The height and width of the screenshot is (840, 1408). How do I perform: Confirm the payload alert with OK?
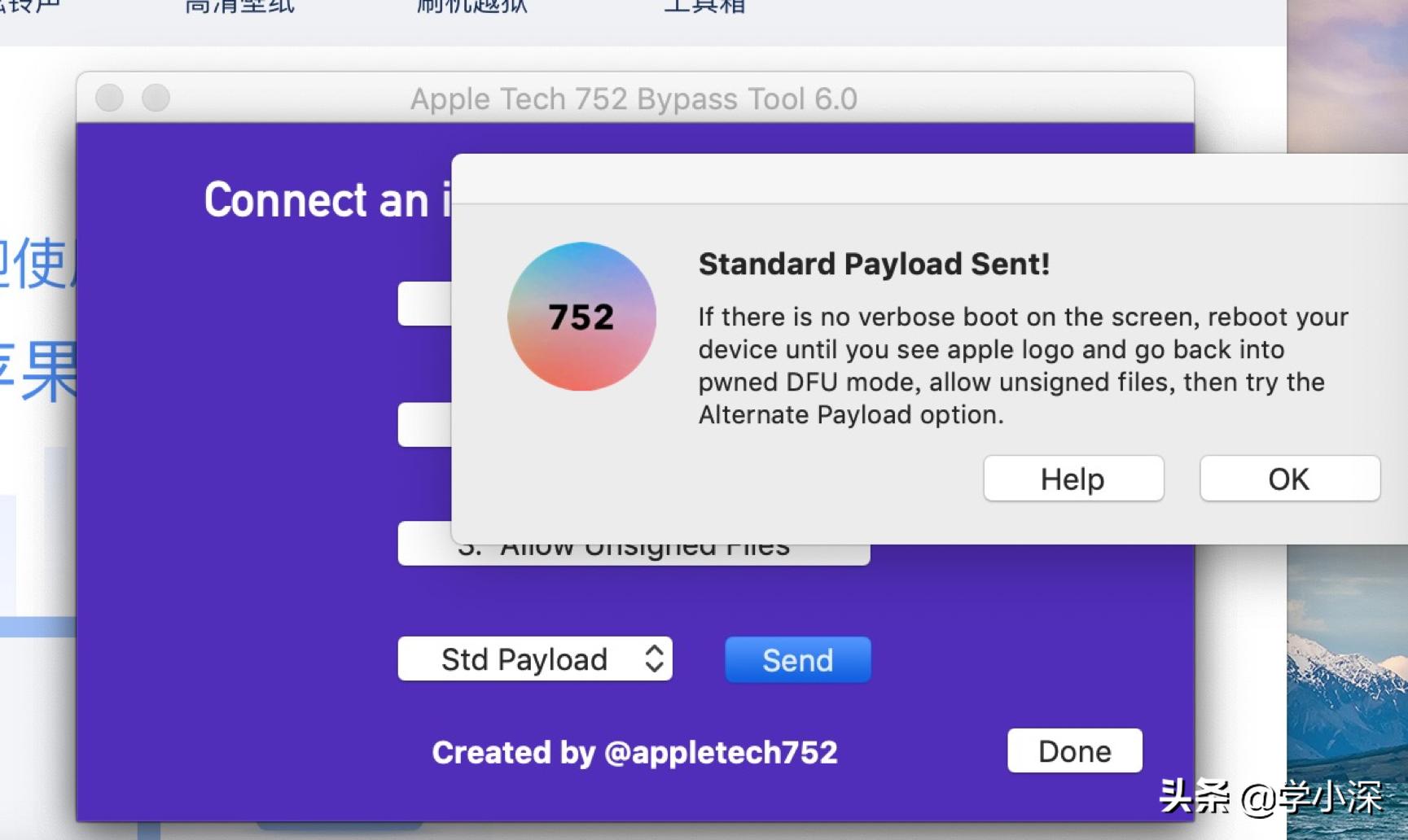pyautogui.click(x=1289, y=479)
